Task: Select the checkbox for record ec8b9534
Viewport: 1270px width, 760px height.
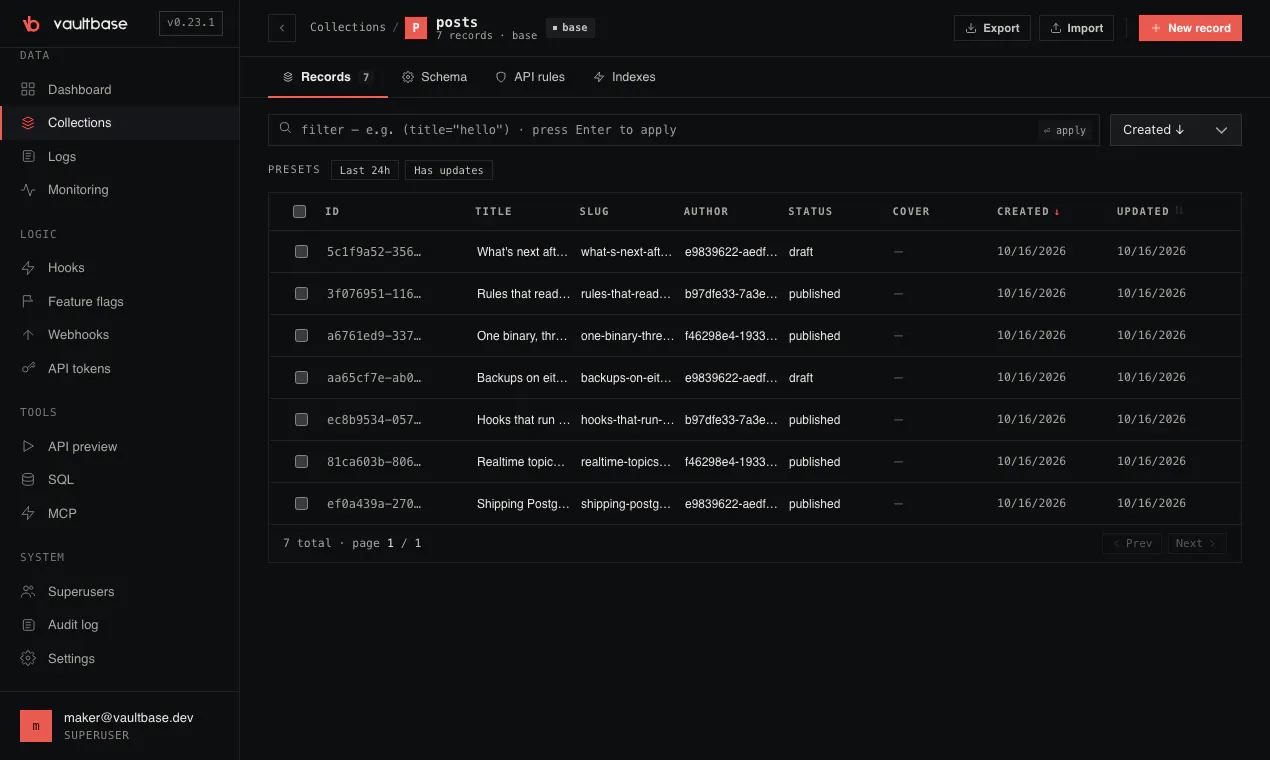Action: [301, 420]
